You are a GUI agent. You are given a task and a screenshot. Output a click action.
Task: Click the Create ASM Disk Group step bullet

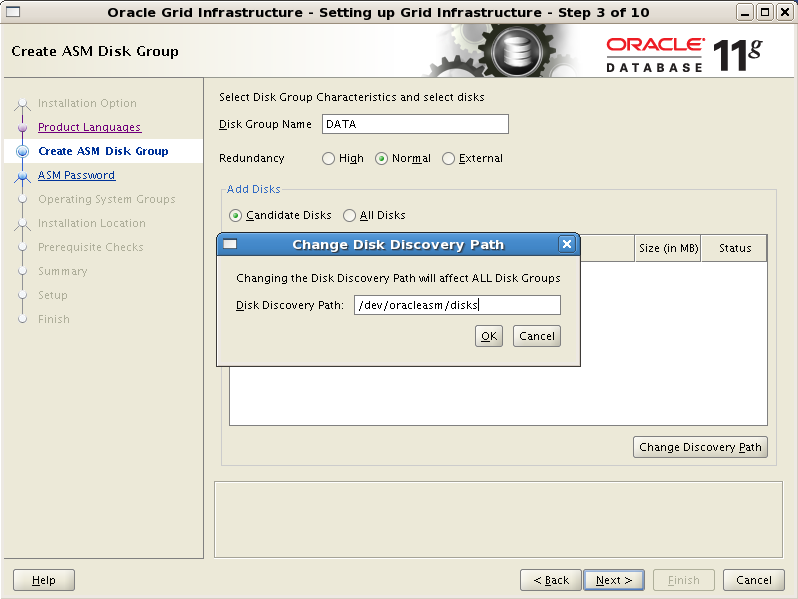(x=22, y=151)
